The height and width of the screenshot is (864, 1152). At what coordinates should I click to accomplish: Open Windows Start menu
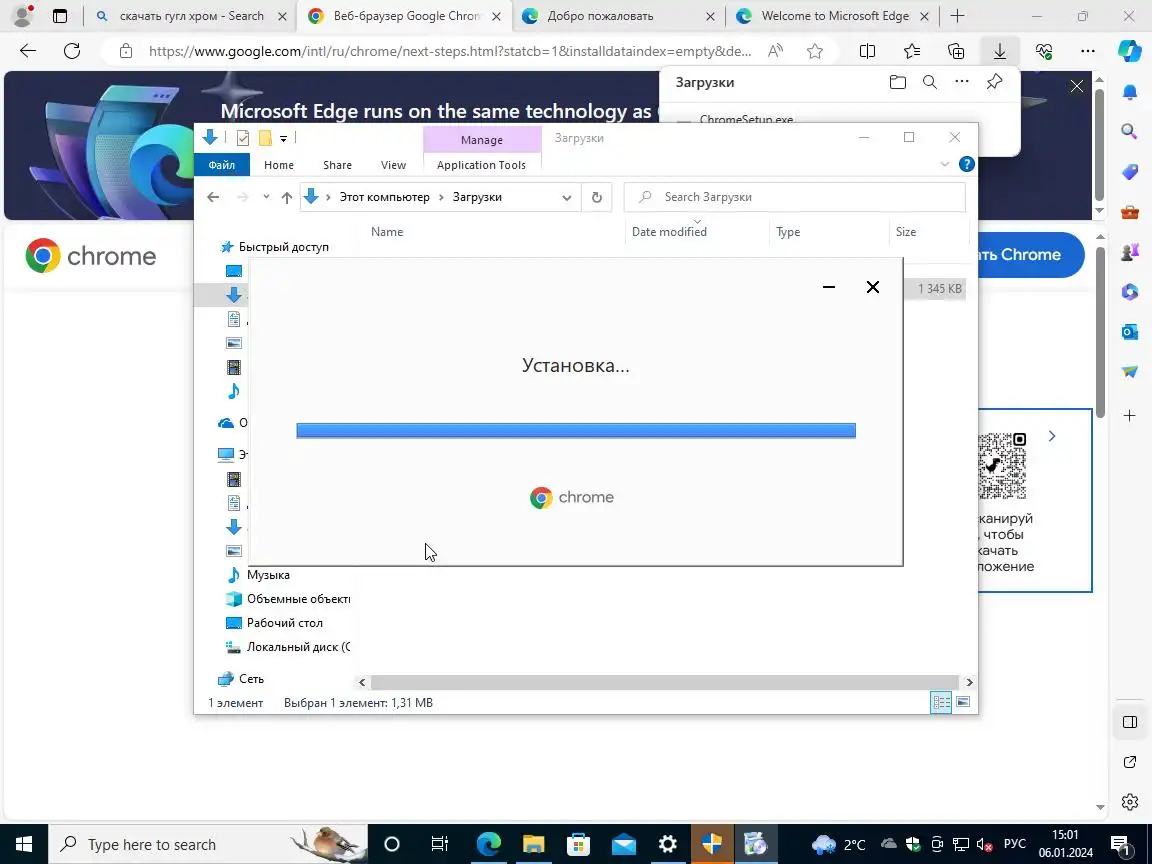(24, 843)
